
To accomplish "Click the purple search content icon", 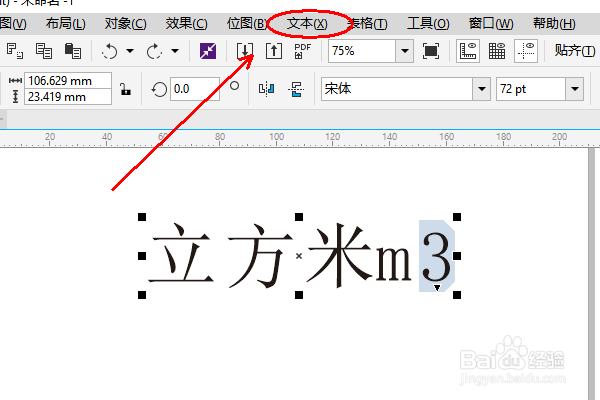I will tap(208, 51).
